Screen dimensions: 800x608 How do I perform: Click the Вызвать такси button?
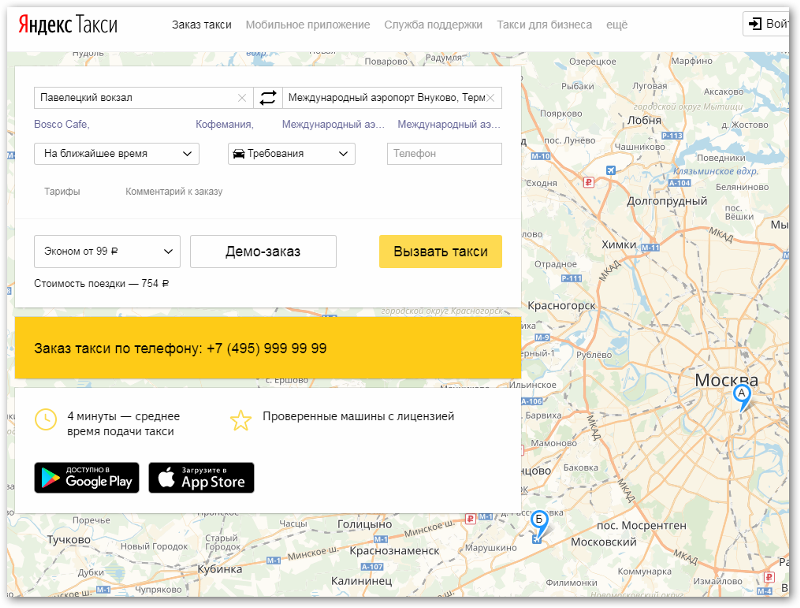point(440,251)
